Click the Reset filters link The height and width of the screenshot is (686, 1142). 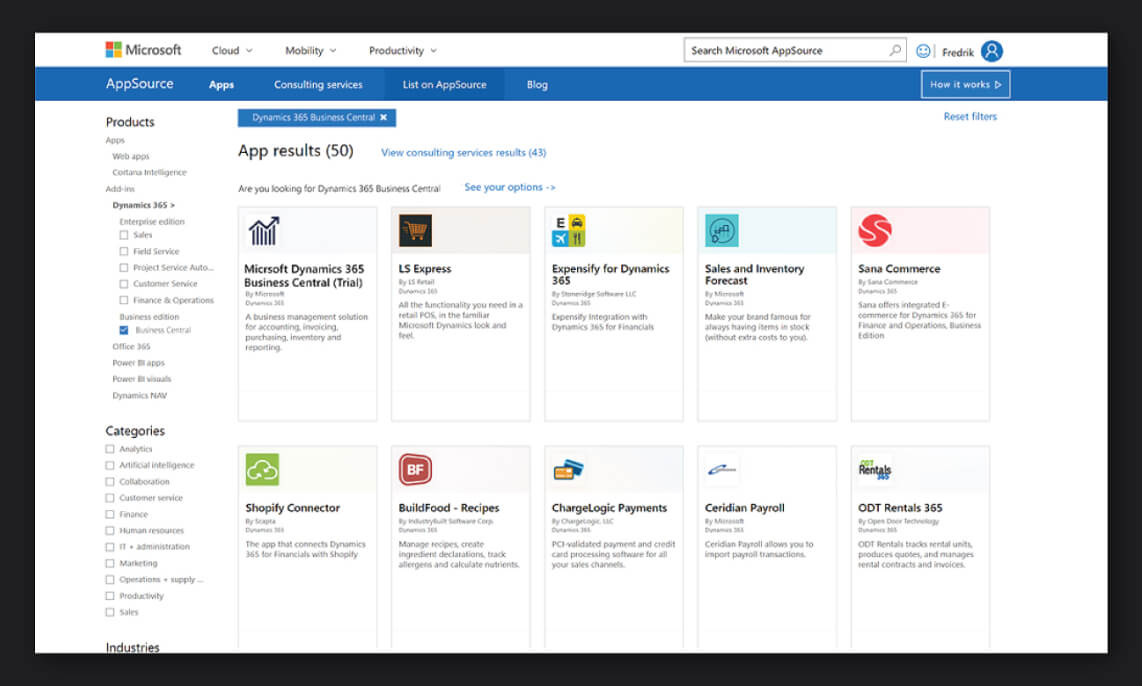(969, 117)
